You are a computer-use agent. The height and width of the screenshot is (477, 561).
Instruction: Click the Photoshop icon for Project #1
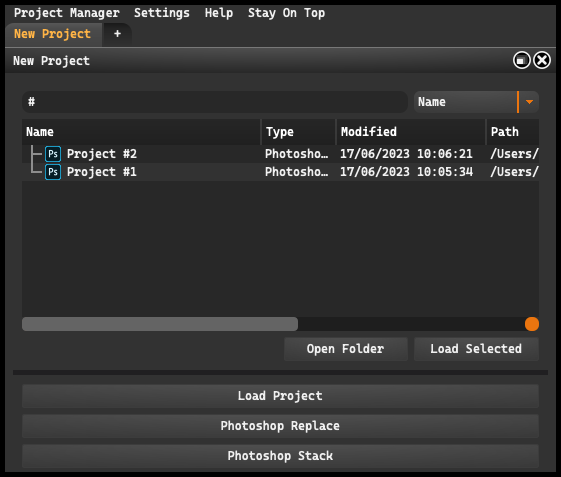[x=53, y=172]
